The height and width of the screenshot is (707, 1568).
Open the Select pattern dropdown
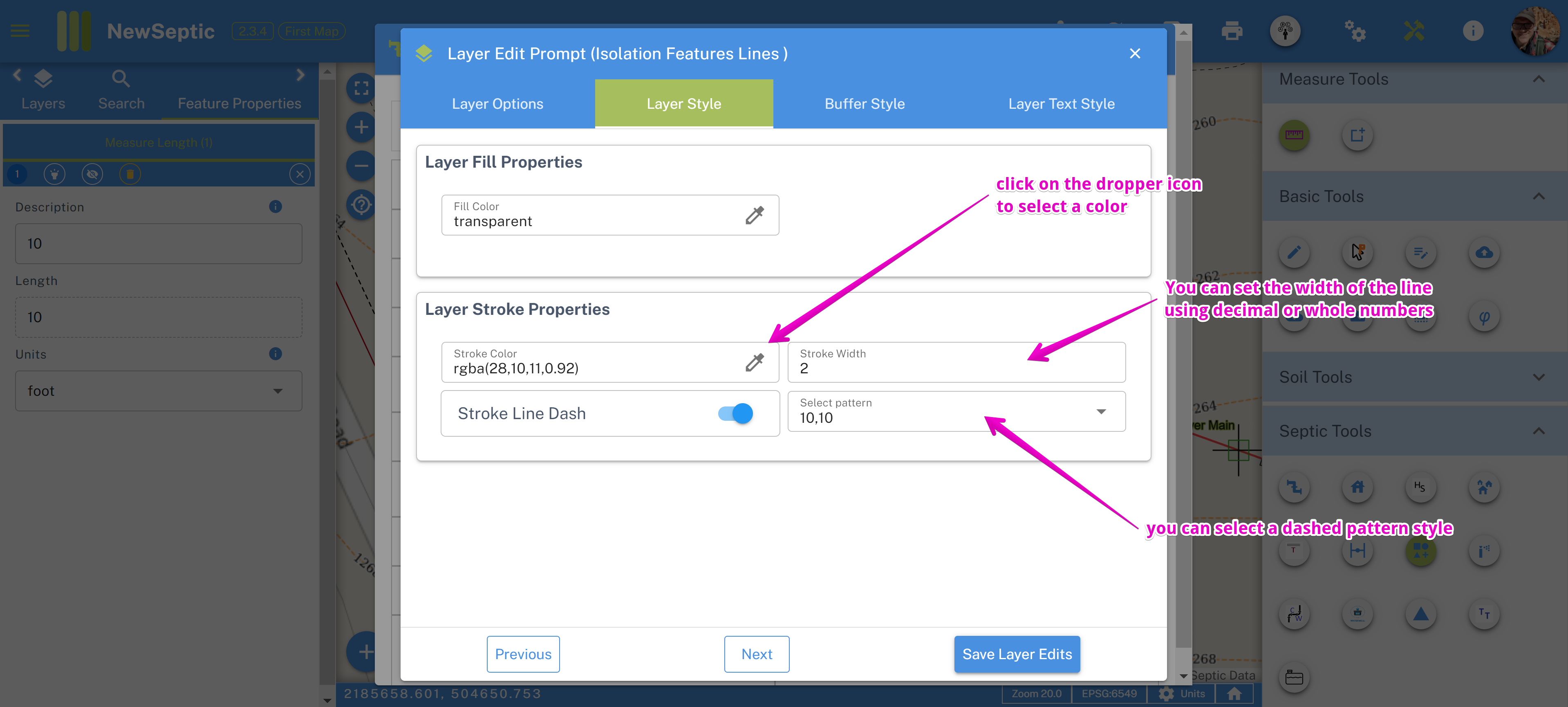(x=956, y=412)
